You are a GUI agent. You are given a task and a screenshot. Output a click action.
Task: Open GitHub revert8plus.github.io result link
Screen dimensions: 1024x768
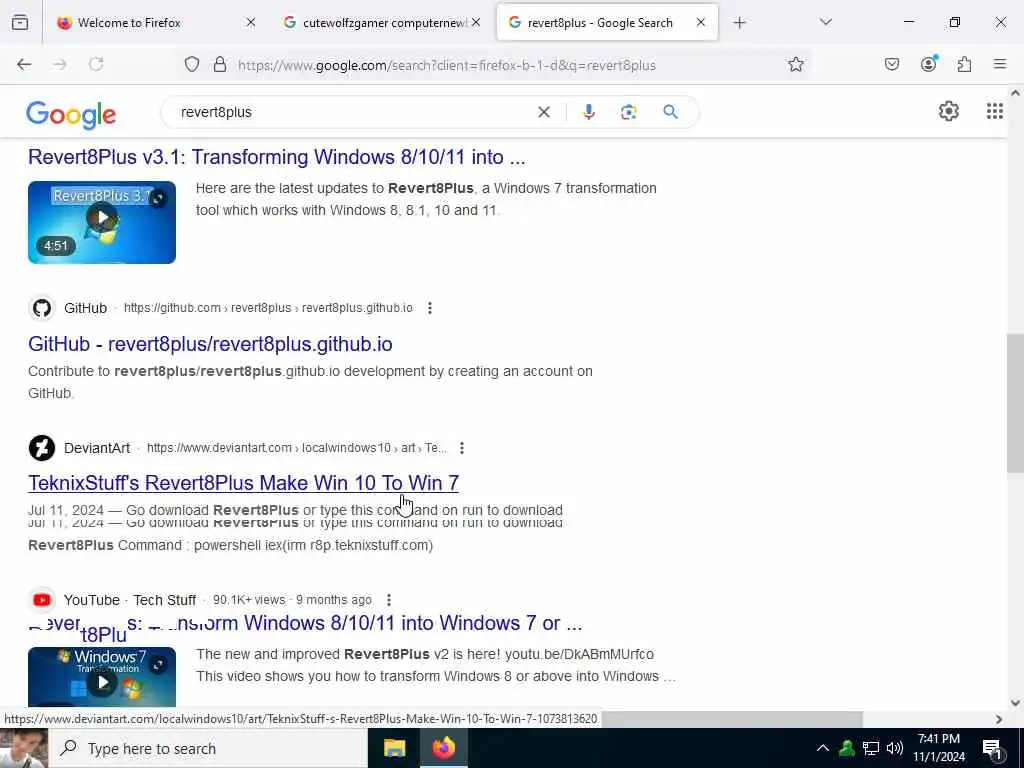point(210,344)
